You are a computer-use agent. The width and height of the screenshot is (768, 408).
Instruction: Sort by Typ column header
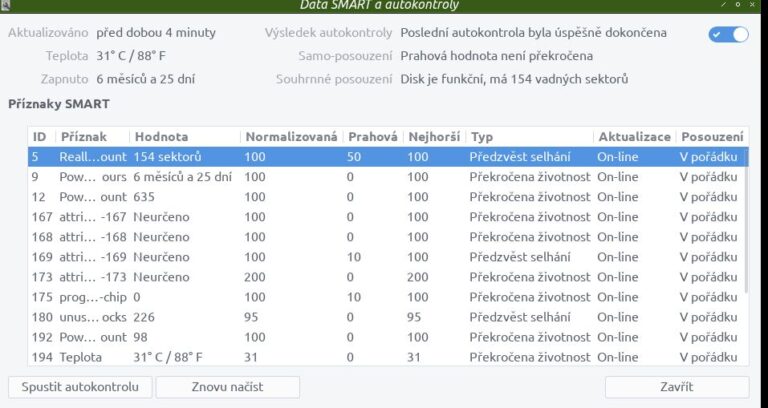click(530, 137)
